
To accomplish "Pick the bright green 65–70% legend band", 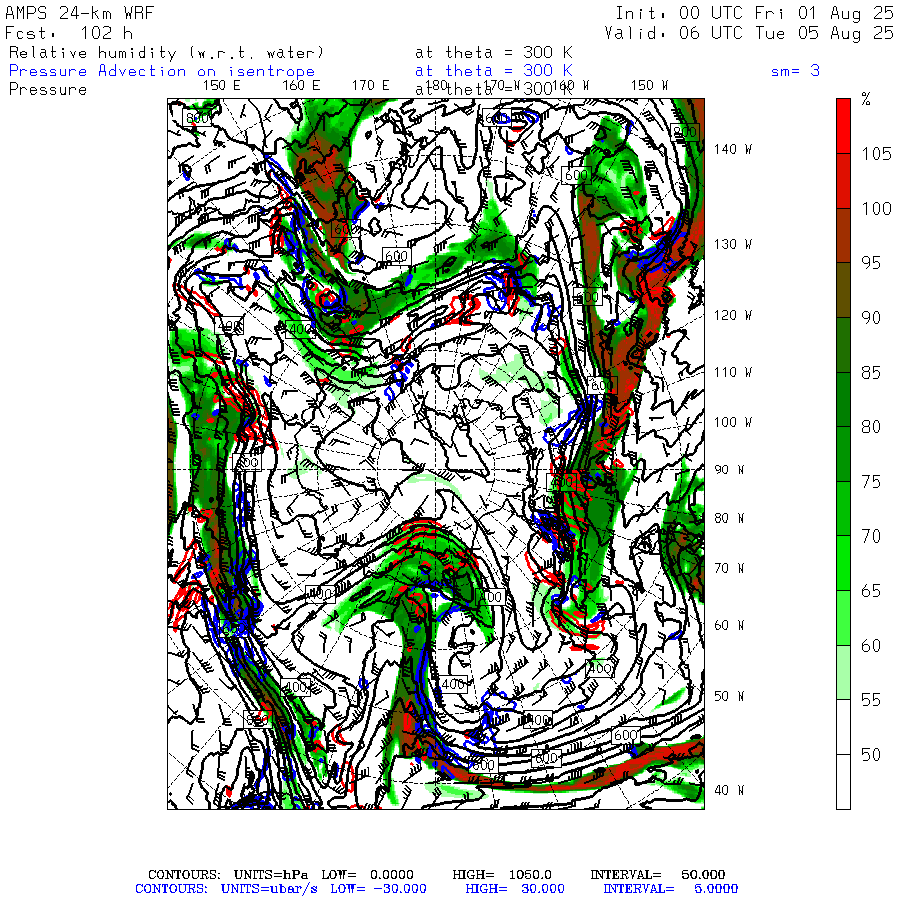I will [843, 563].
